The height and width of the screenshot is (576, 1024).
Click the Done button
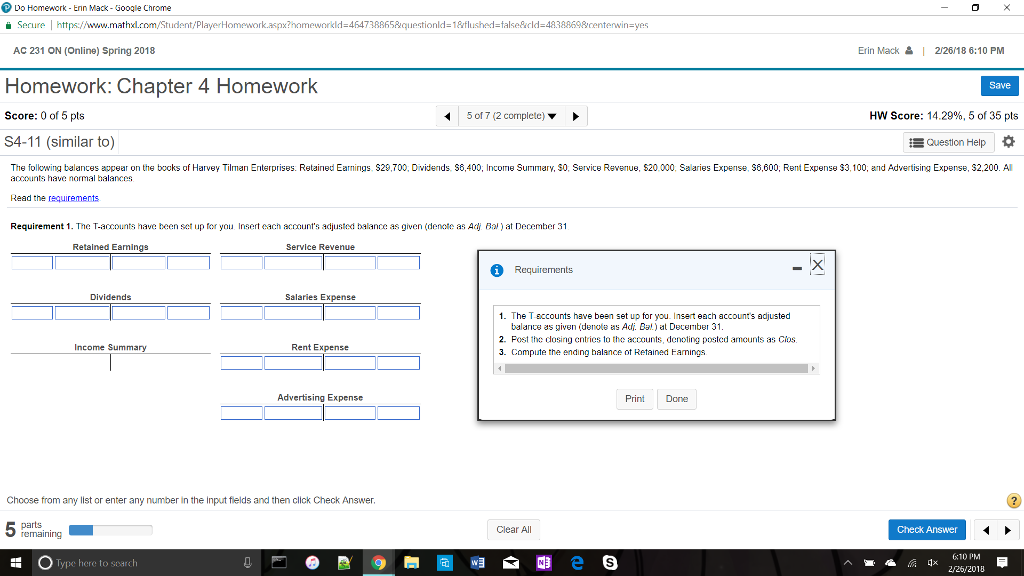pos(677,398)
